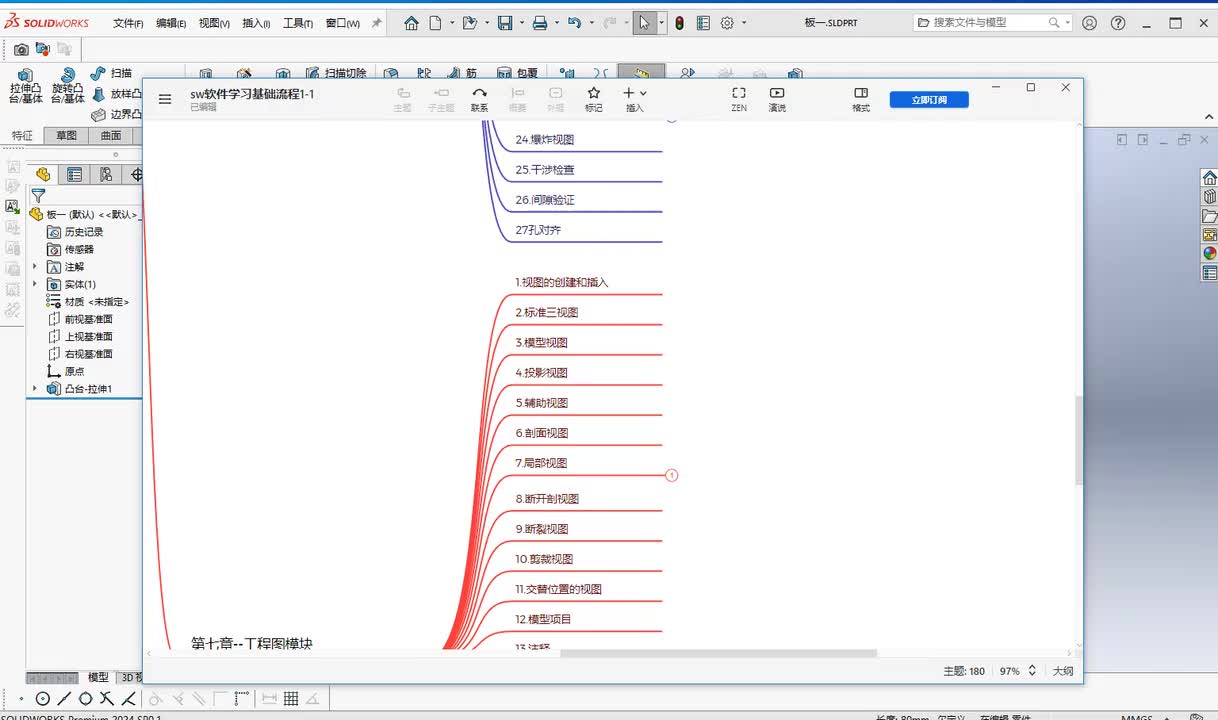Screen dimensions: 1218x720
Task: Click the SolidWorks help question-mark icon
Action: click(x=1118, y=23)
